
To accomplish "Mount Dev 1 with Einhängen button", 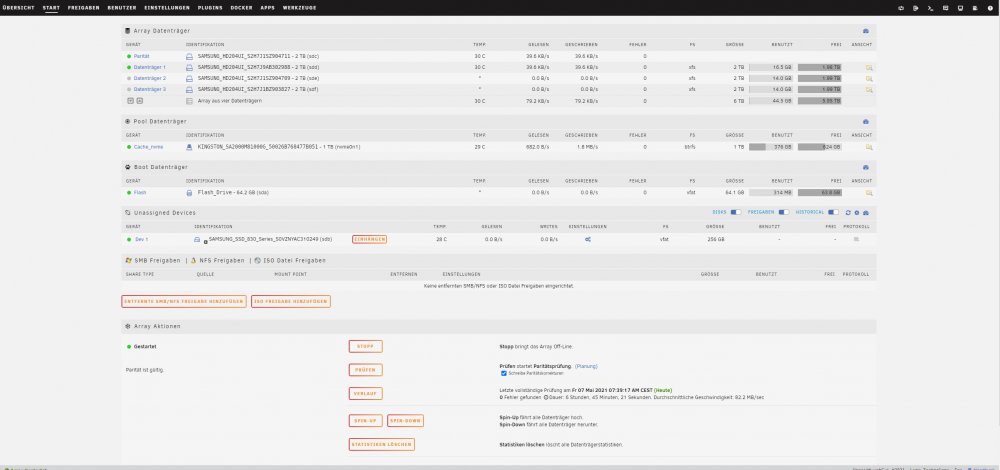I will pos(369,239).
